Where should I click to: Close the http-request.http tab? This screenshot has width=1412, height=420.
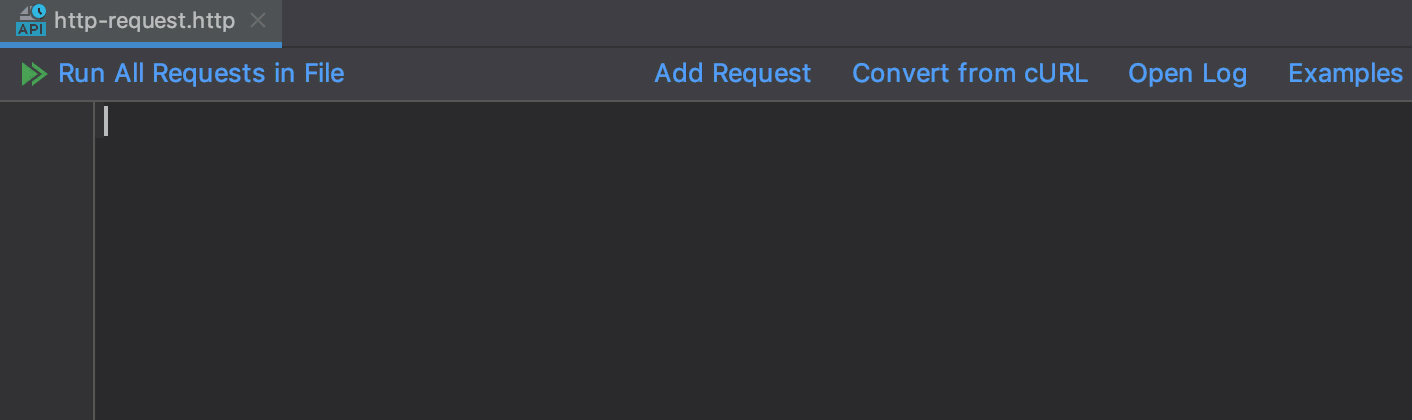pos(258,20)
